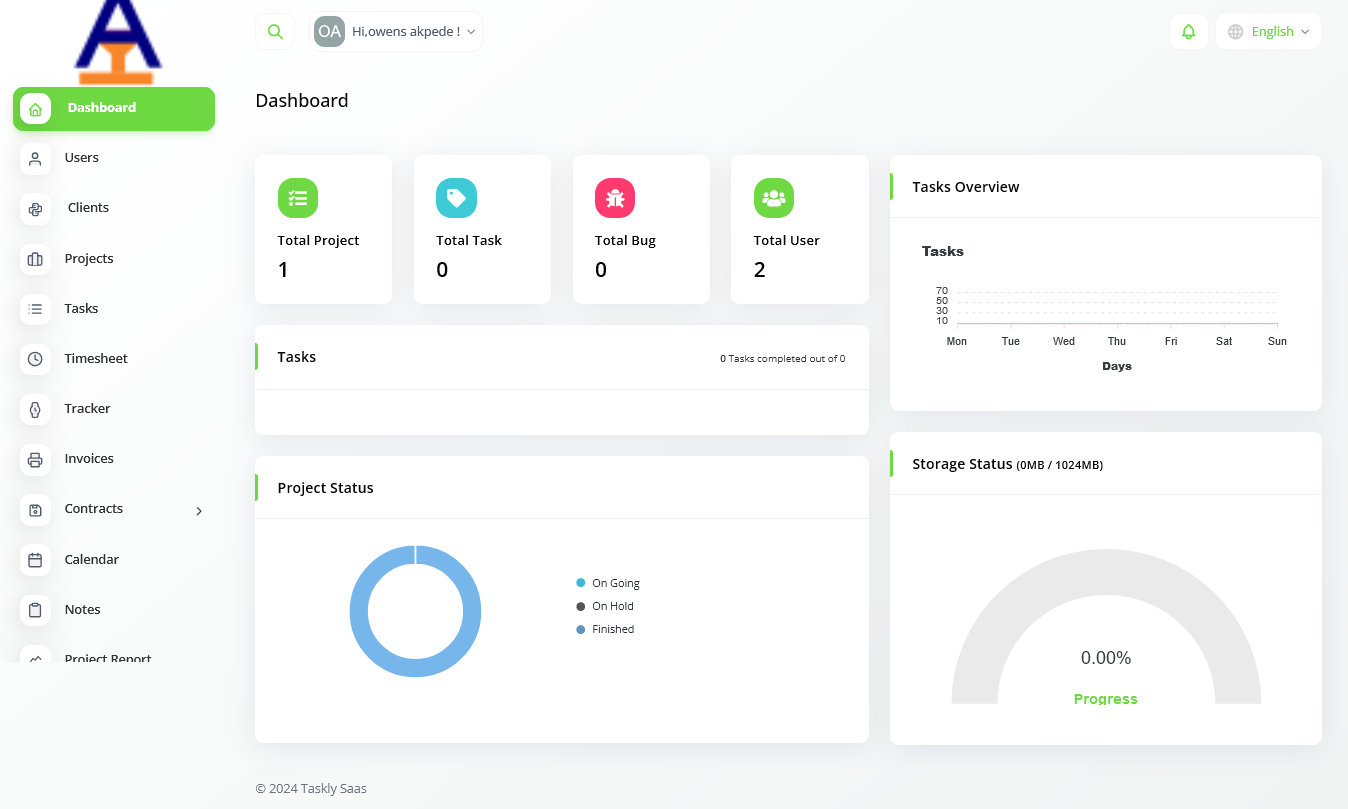Open the Users page link
The image size is (1348, 809).
click(x=81, y=158)
